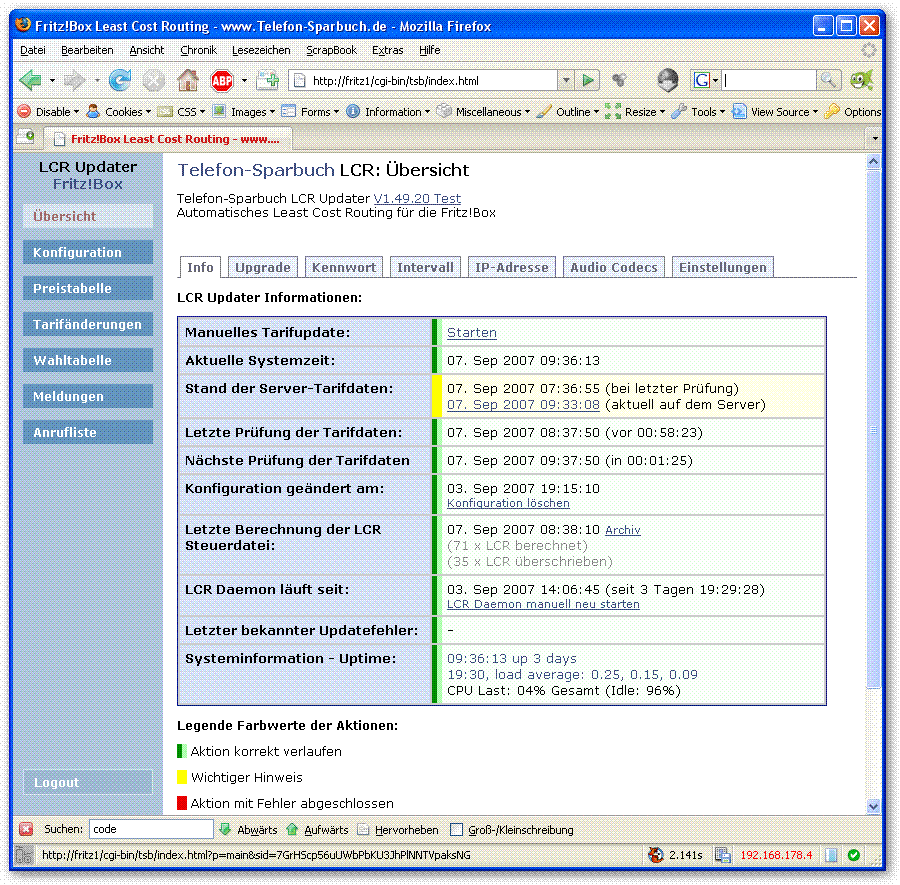Screen dimensions: 900x885
Task: Open the tab list dropdown arrow
Action: (x=875, y=138)
